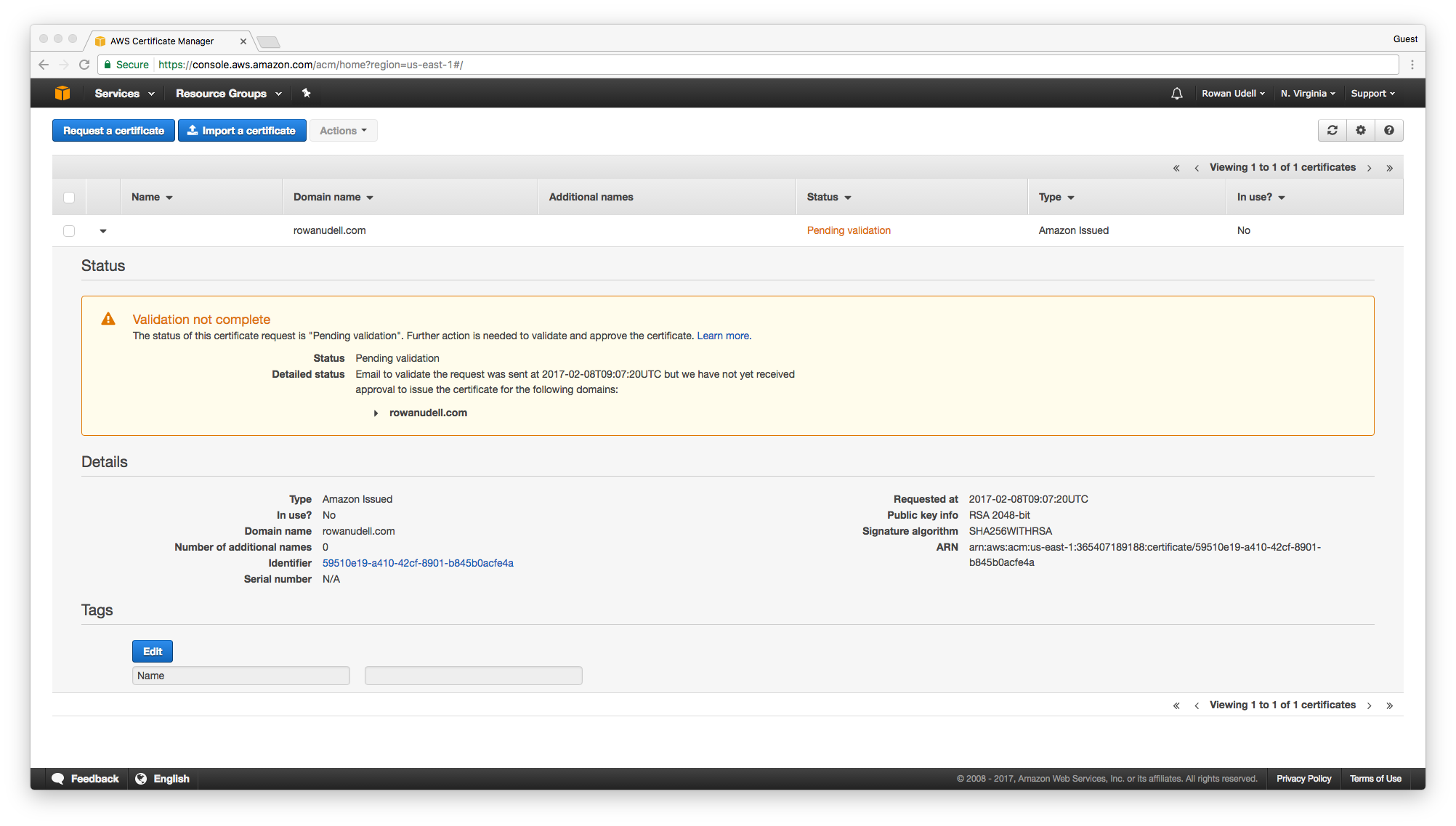Open the settings gear icon

point(1361,131)
